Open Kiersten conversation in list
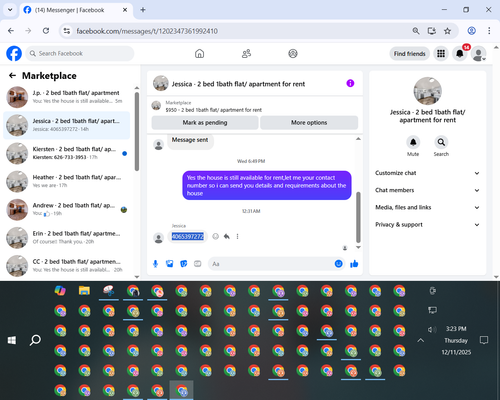The image size is (500, 400). (67, 153)
